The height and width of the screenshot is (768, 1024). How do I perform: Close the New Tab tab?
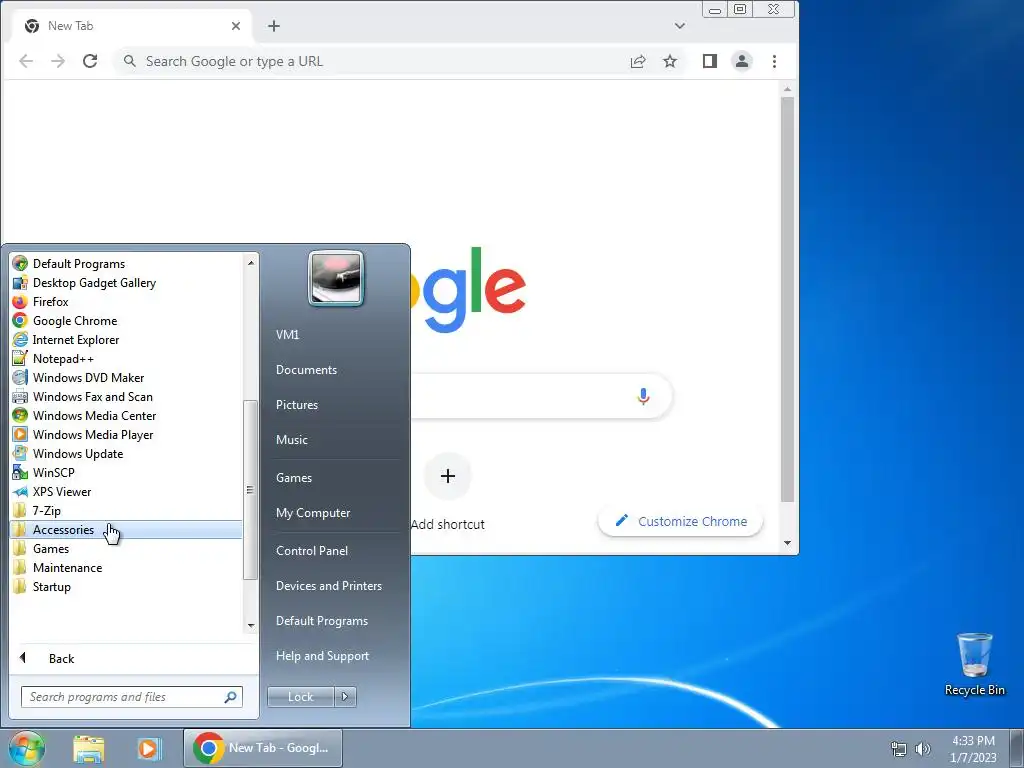[236, 26]
